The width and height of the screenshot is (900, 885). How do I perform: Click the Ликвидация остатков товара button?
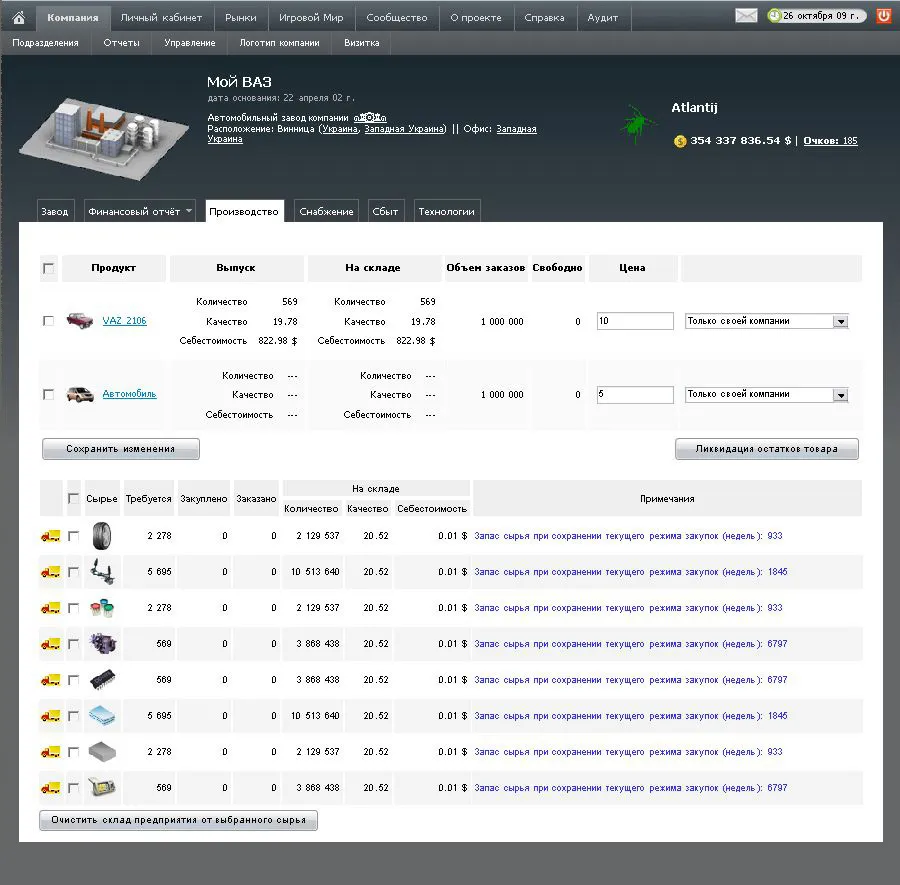point(766,449)
